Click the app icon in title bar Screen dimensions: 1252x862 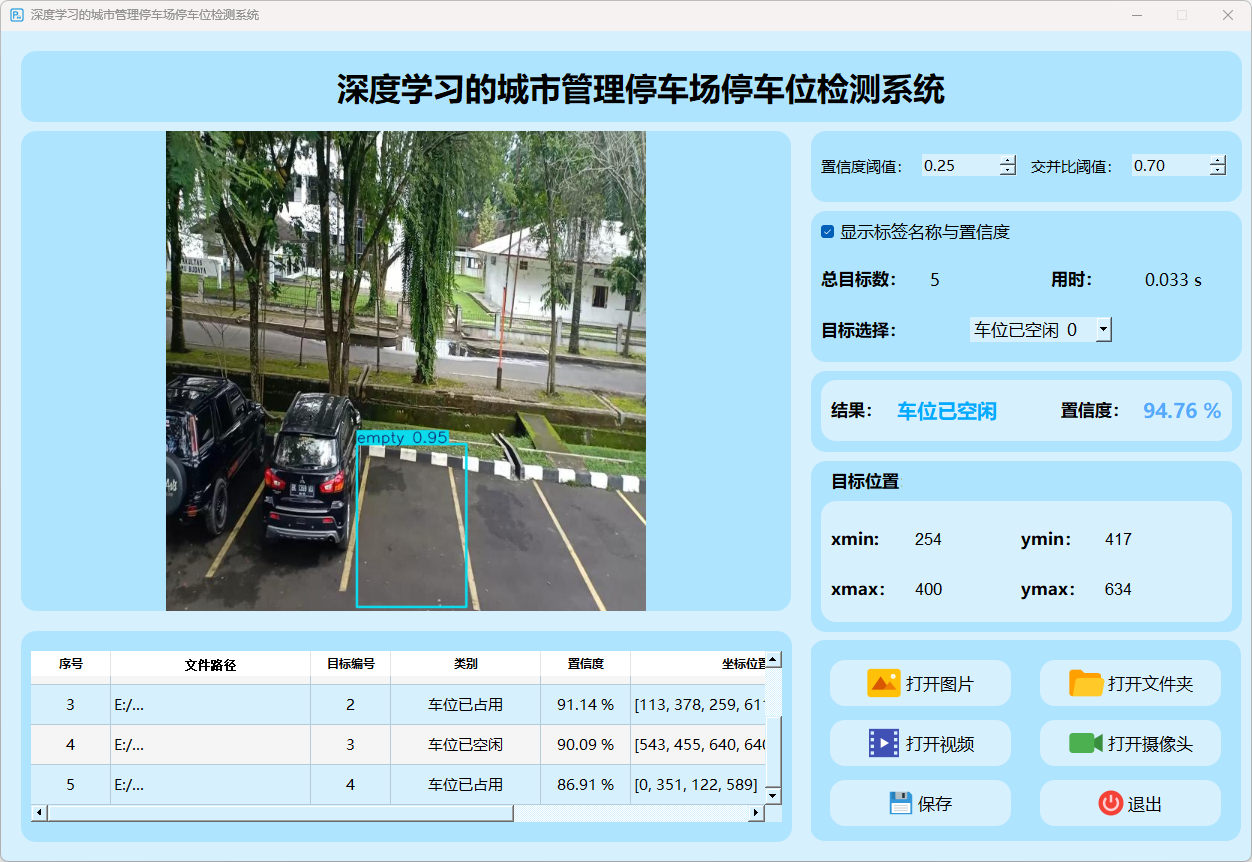pyautogui.click(x=16, y=15)
